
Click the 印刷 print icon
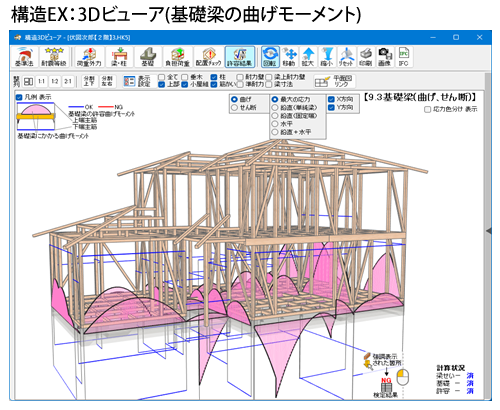366,57
